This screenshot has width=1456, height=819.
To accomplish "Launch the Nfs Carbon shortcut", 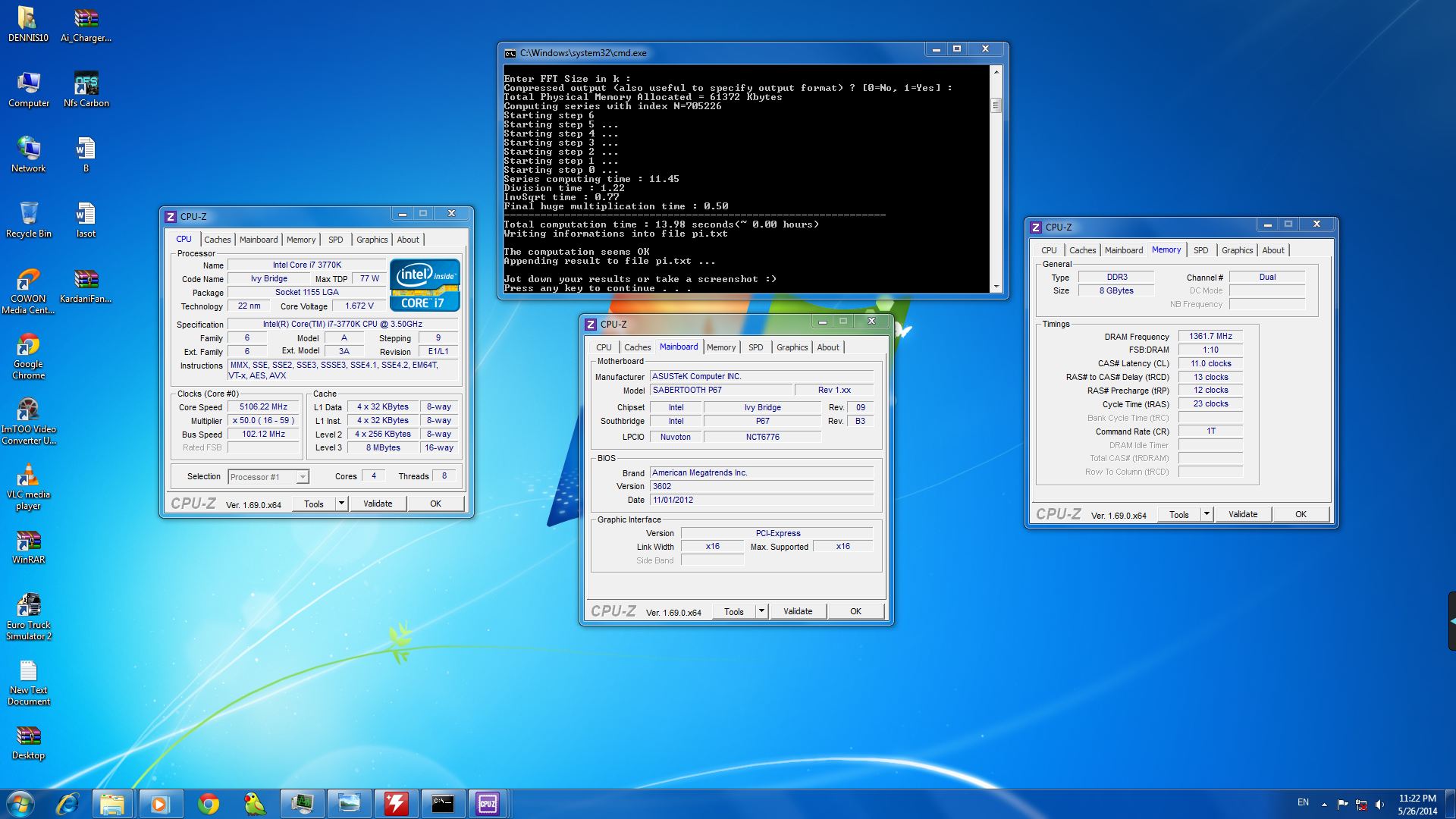I will click(x=86, y=89).
